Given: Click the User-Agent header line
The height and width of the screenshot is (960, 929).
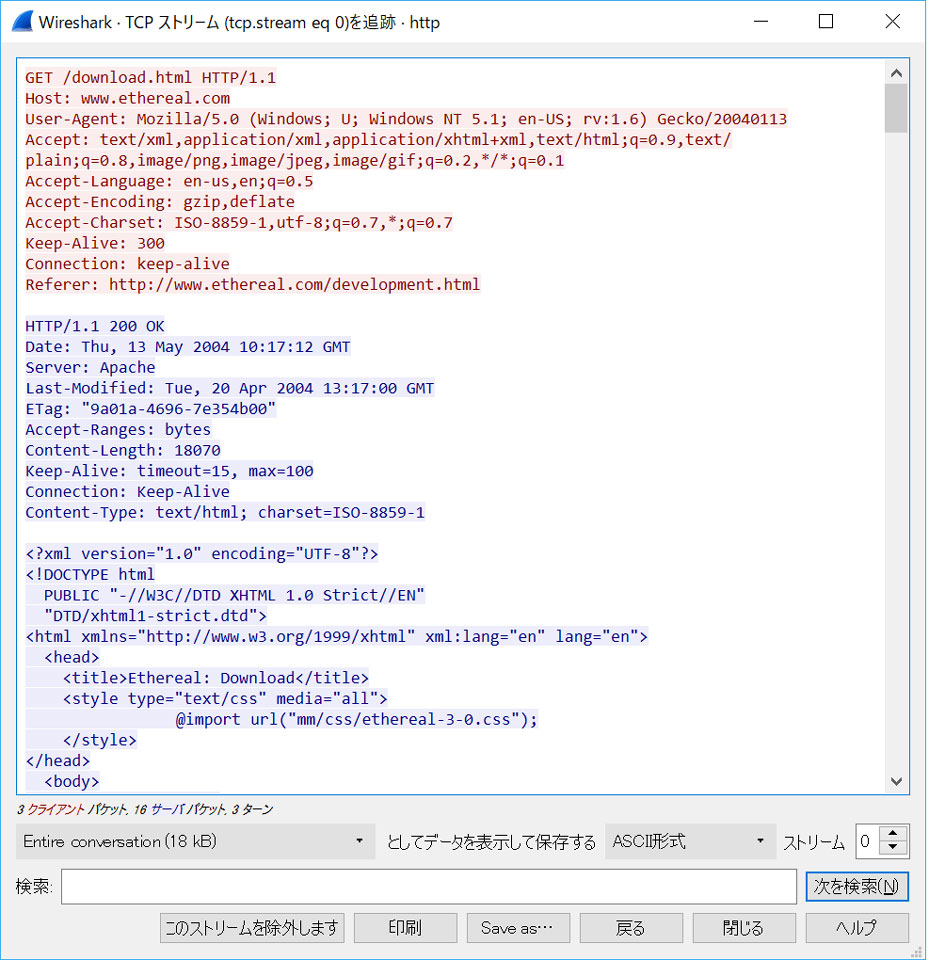Looking at the screenshot, I should [x=406, y=119].
